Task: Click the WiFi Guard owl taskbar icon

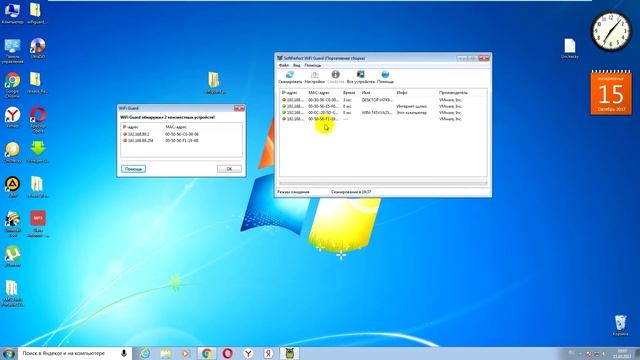Action: [x=289, y=353]
